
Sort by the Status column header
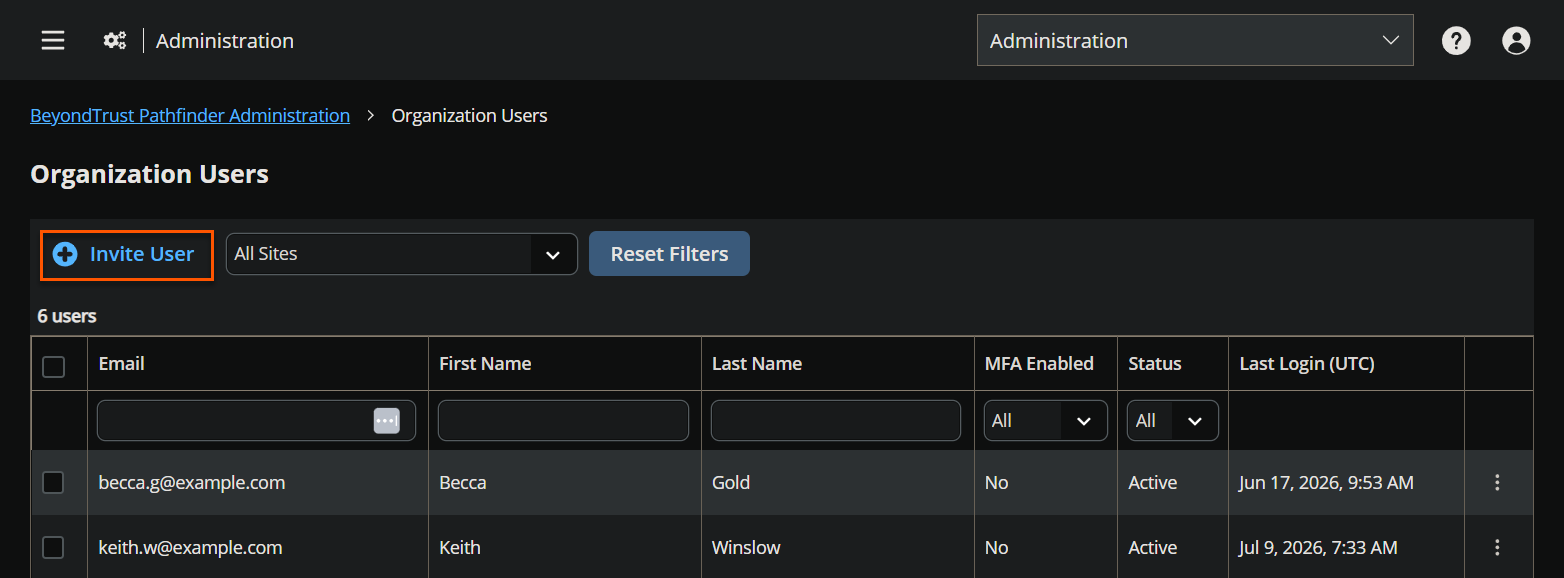point(1155,364)
